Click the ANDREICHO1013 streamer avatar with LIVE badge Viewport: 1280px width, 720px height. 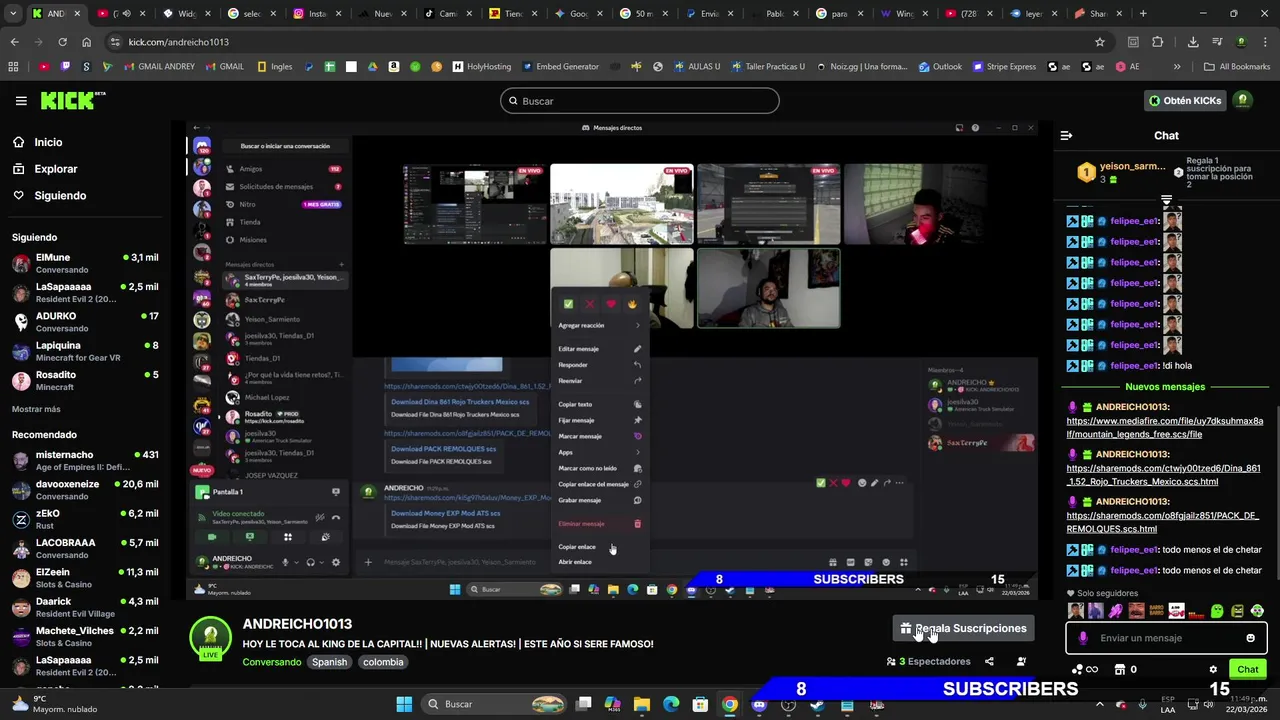click(x=210, y=639)
